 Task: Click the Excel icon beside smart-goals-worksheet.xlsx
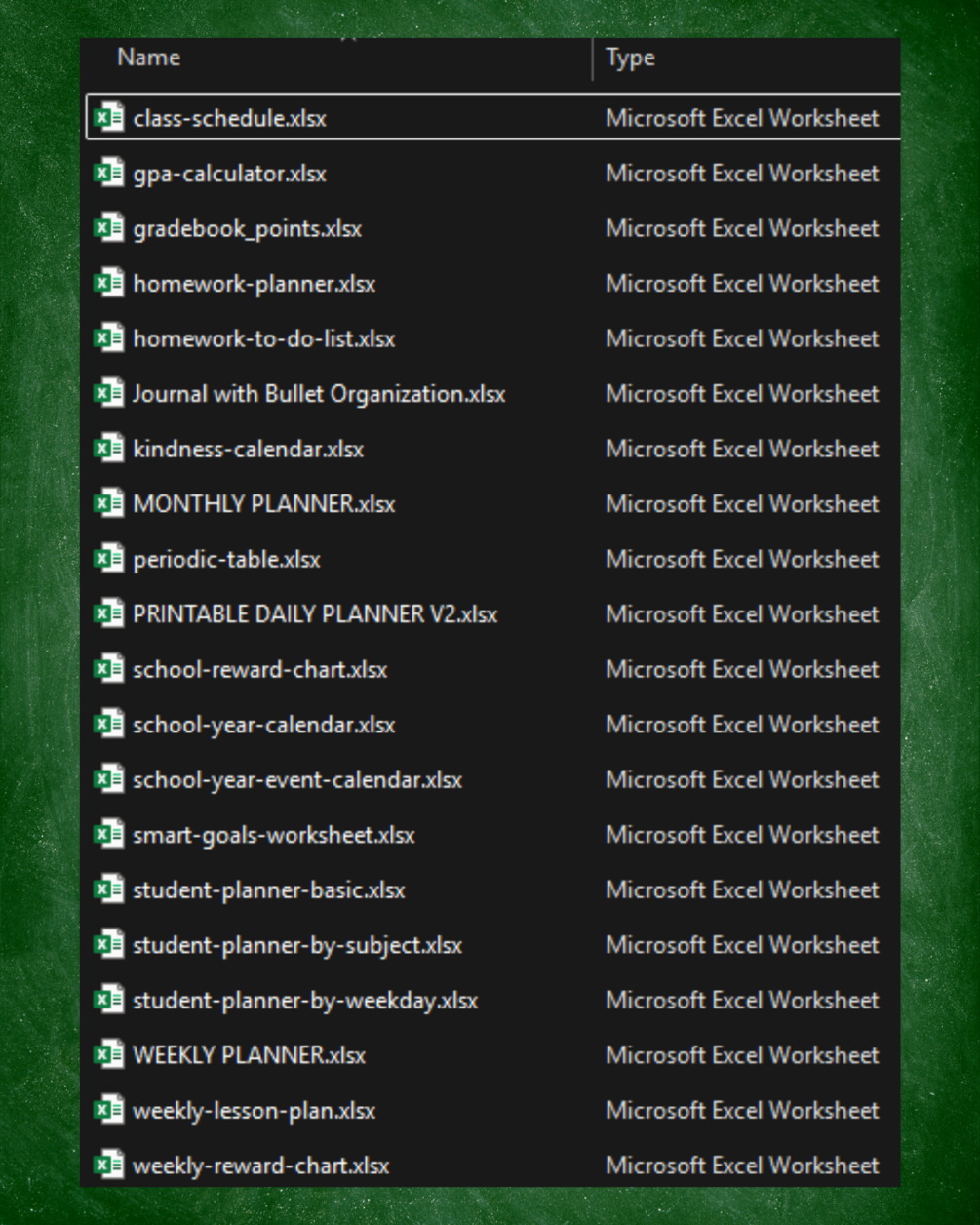point(108,835)
